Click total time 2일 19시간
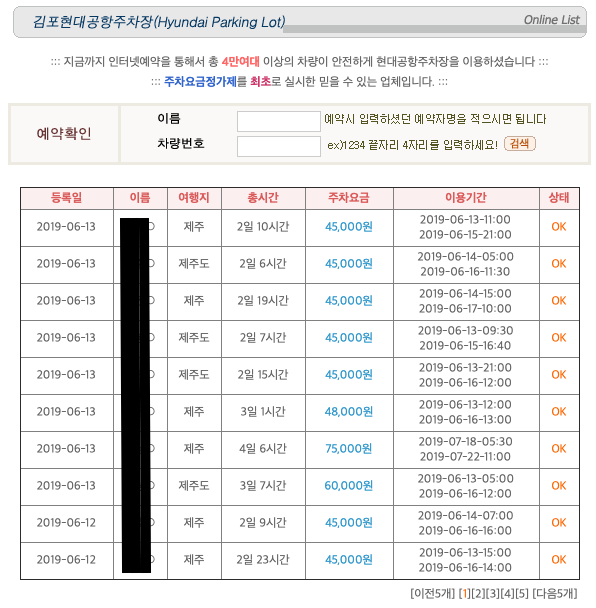 pyautogui.click(x=263, y=301)
